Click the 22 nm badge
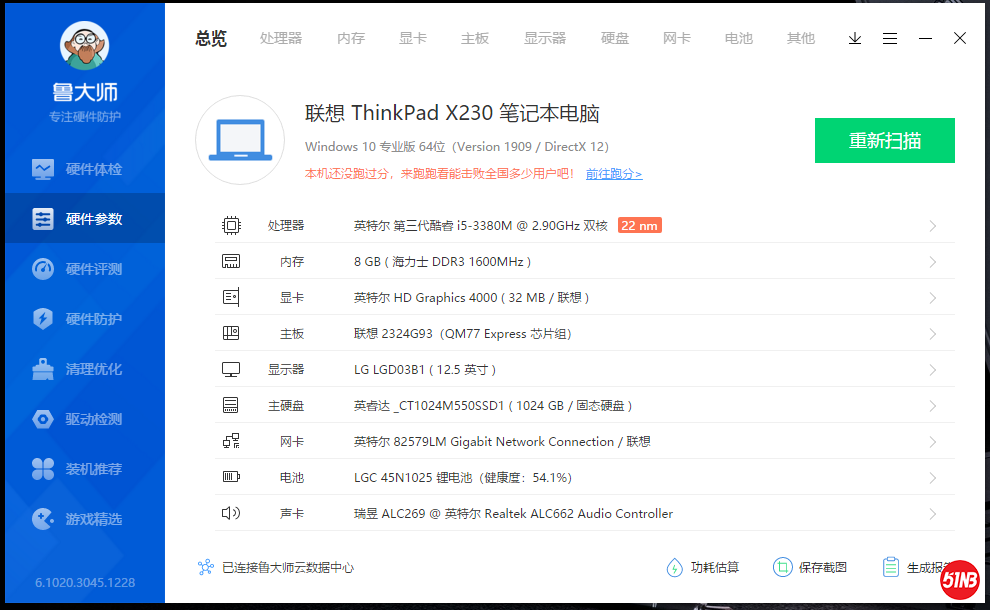This screenshot has height=610, width=990. [640, 225]
